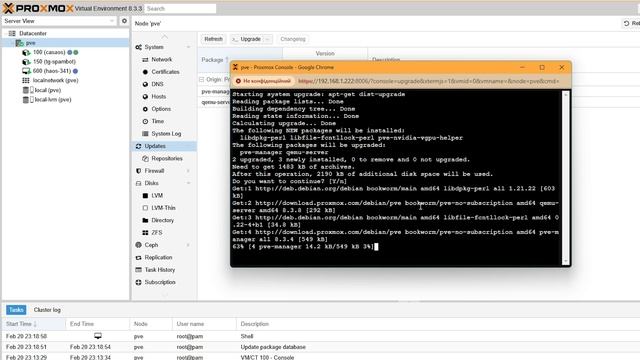The height and width of the screenshot is (360, 640).
Task: Collapse the Firewall submenu arrow
Action: coord(188,171)
